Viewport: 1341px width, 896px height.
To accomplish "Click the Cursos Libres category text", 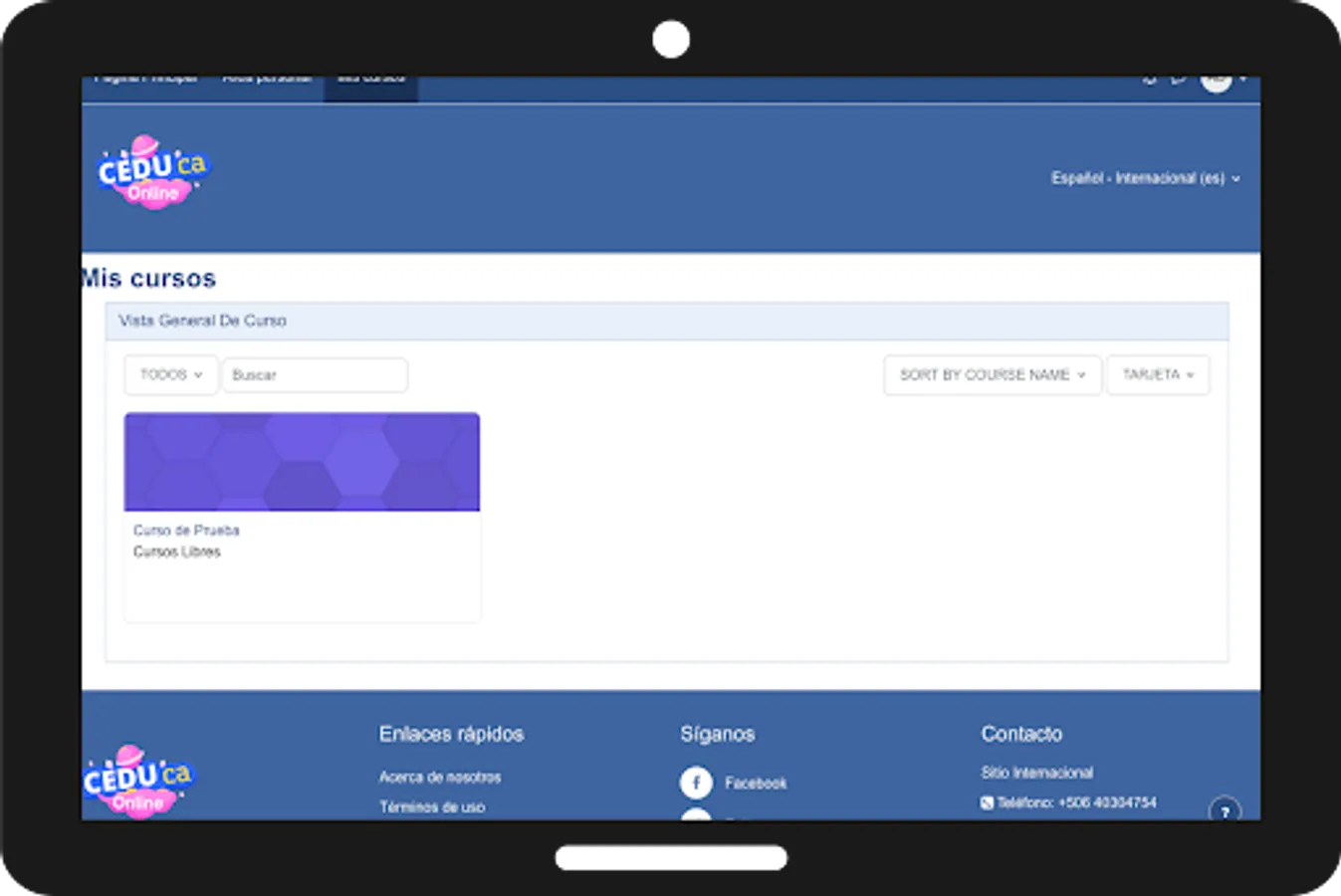I will tap(177, 552).
